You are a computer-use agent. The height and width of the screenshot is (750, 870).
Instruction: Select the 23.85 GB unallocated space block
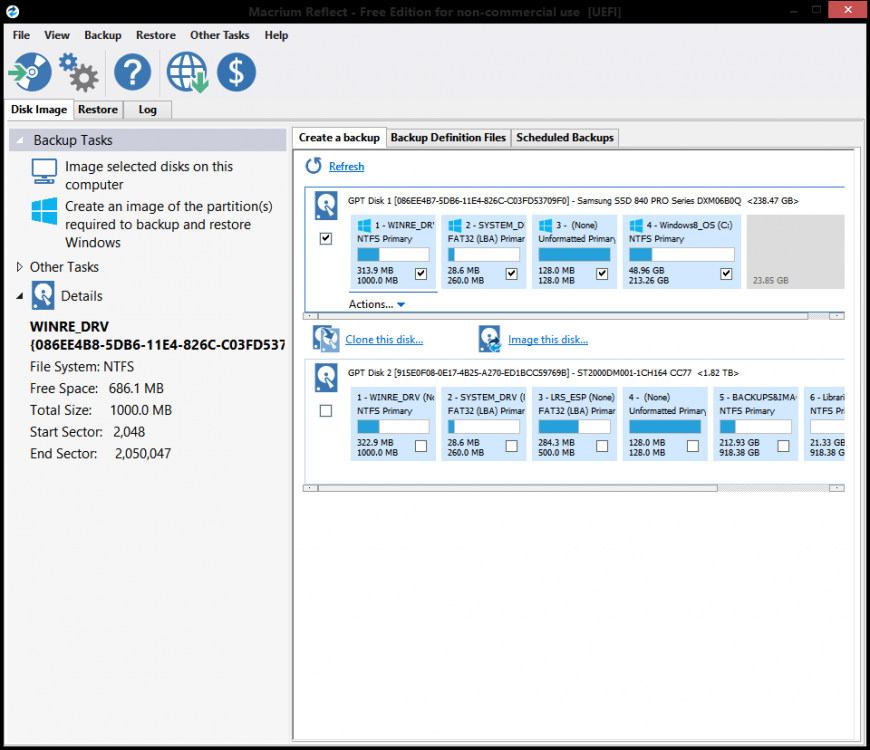point(795,251)
